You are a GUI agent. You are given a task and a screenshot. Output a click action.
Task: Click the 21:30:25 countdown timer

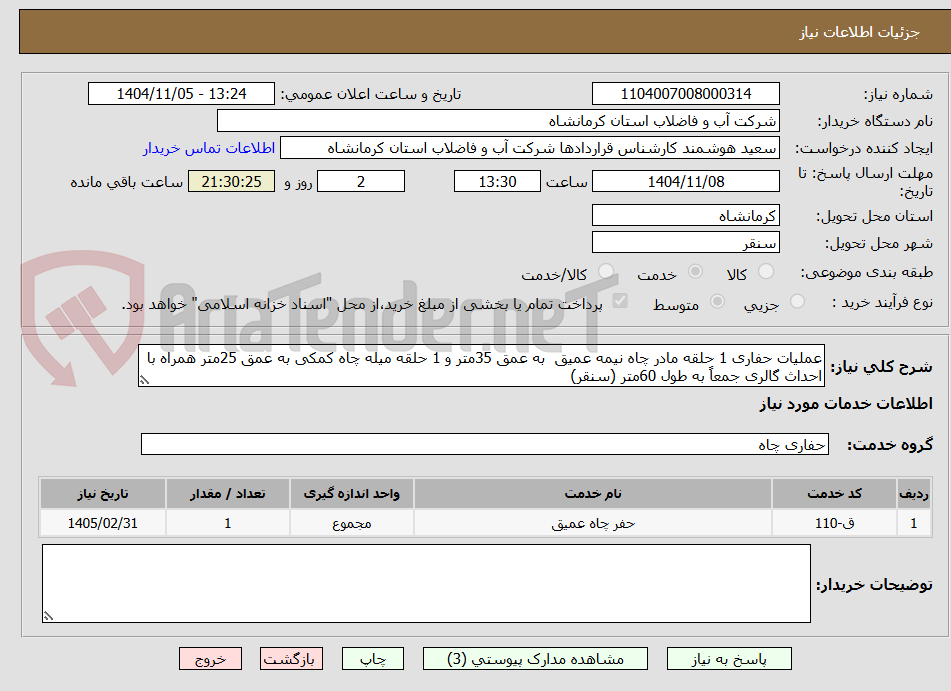pos(231,181)
